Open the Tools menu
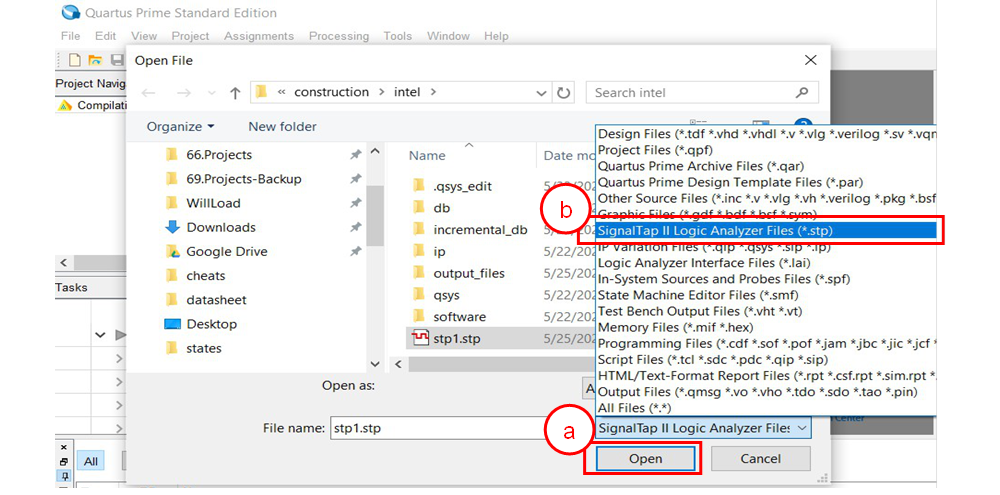This screenshot has height=495, width=1000. coord(397,36)
